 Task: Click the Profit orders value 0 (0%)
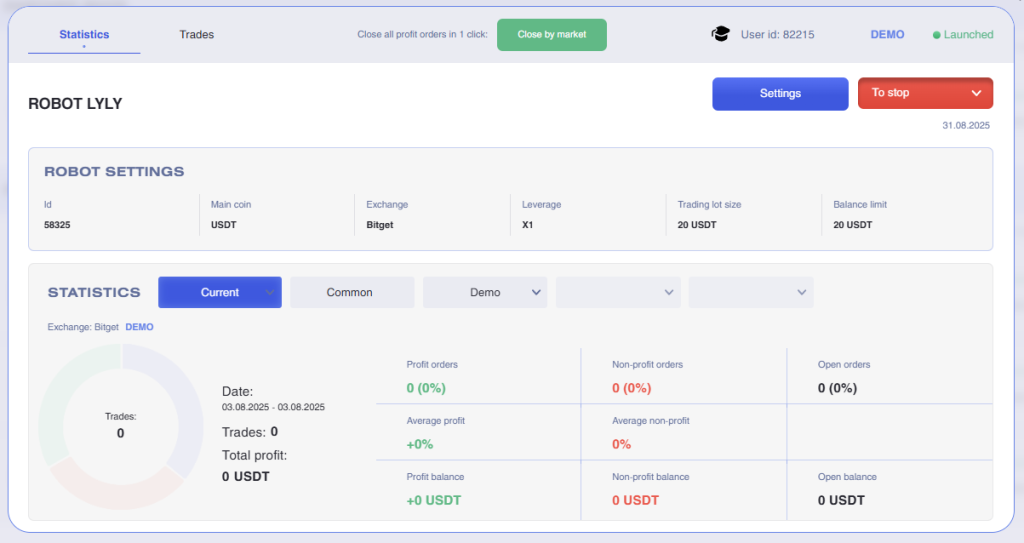[x=426, y=388]
